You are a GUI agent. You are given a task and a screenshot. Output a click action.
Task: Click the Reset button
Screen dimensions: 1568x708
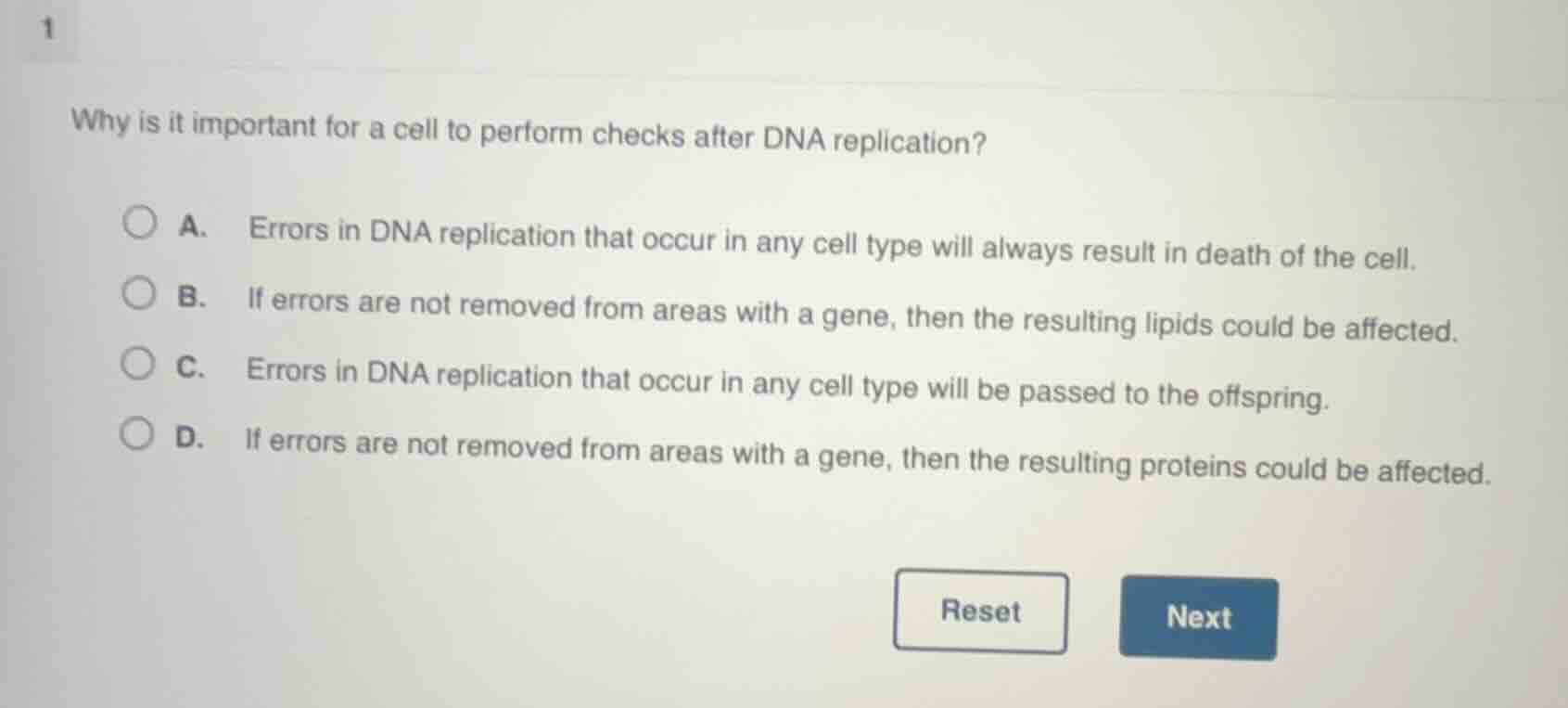click(980, 611)
